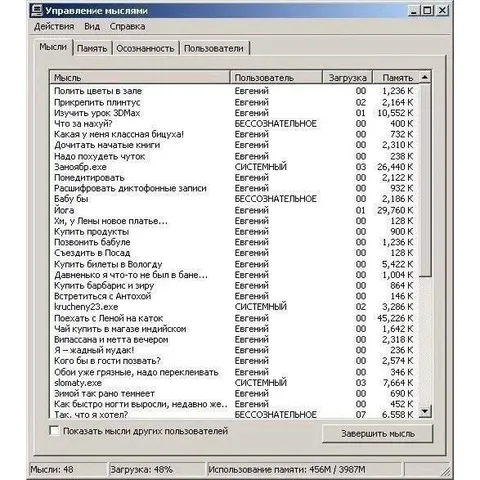The width and height of the screenshot is (480, 480).
Task: Select the row Расшифровать диктофонные записи
Action: click(233, 188)
